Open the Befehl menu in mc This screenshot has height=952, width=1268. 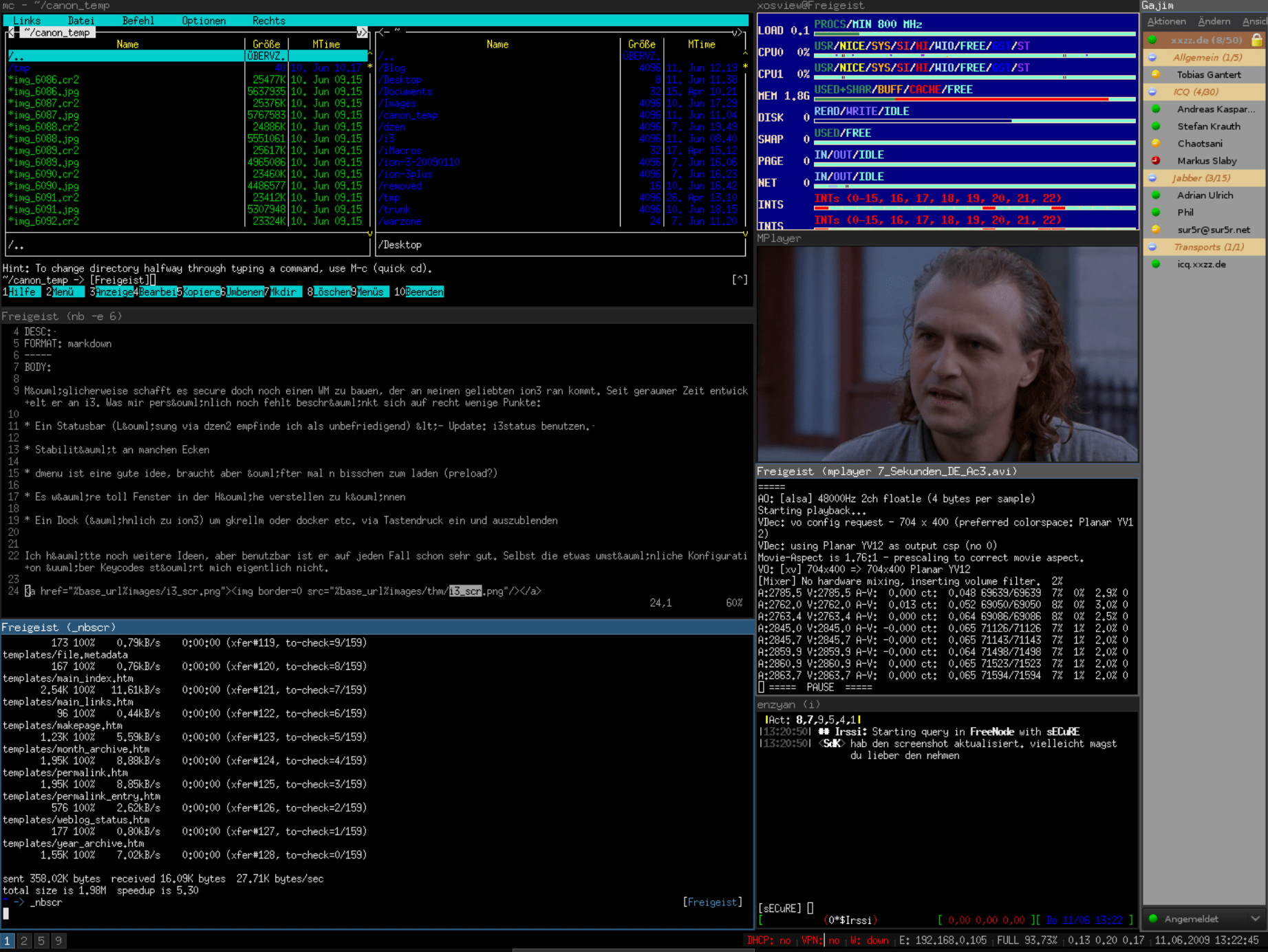tap(138, 21)
